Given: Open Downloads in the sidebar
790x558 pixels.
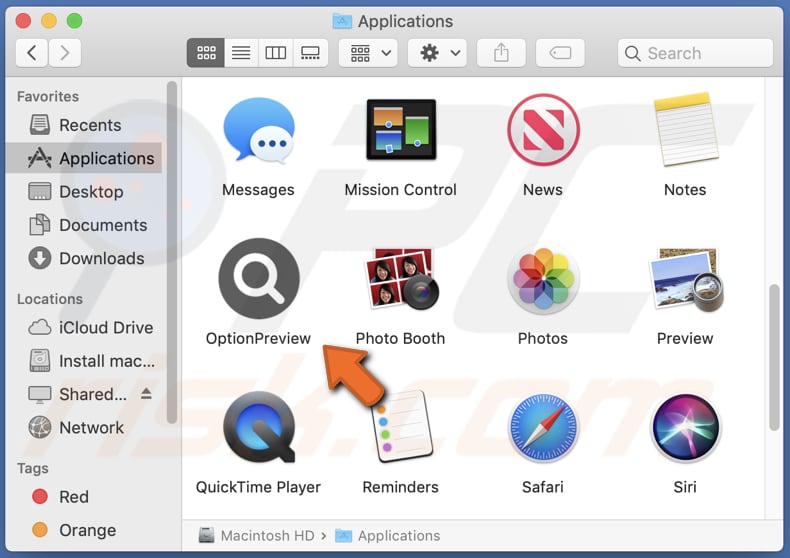Looking at the screenshot, I should point(84,258).
